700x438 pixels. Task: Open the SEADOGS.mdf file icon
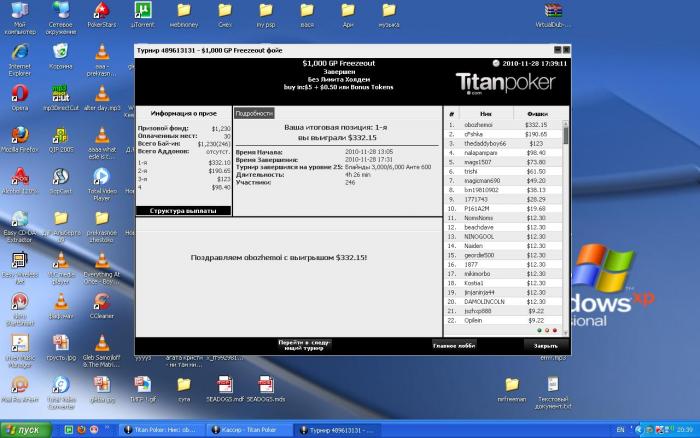tap(225, 388)
